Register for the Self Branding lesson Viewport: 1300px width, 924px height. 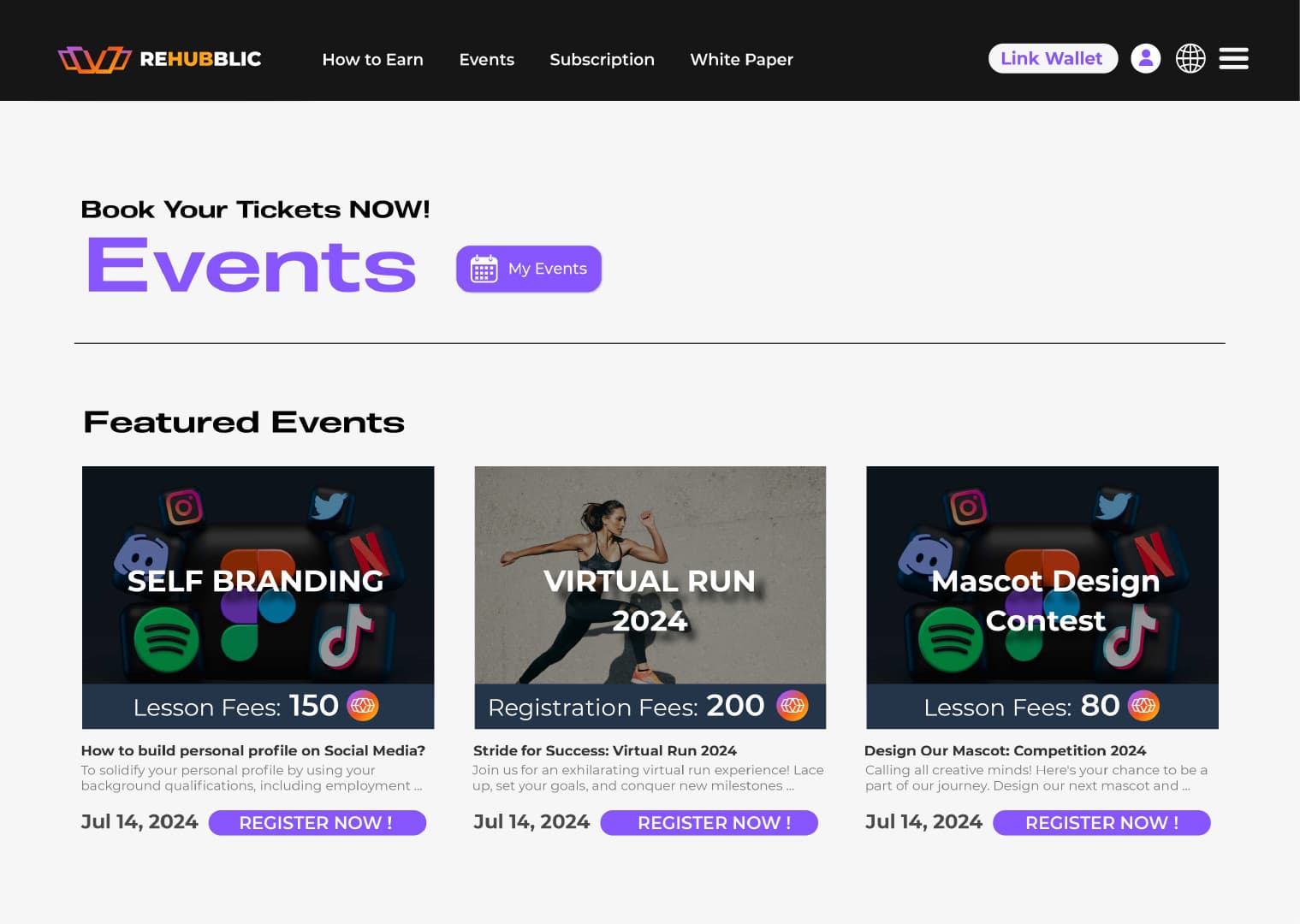click(x=317, y=823)
